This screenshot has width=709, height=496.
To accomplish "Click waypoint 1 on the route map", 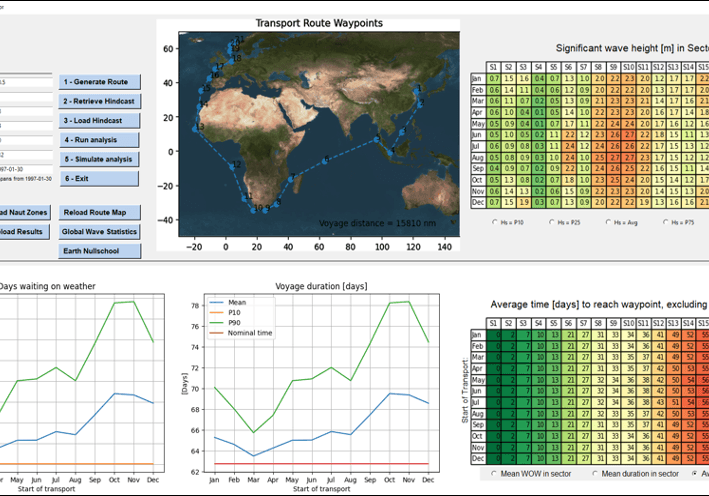I will 416,92.
